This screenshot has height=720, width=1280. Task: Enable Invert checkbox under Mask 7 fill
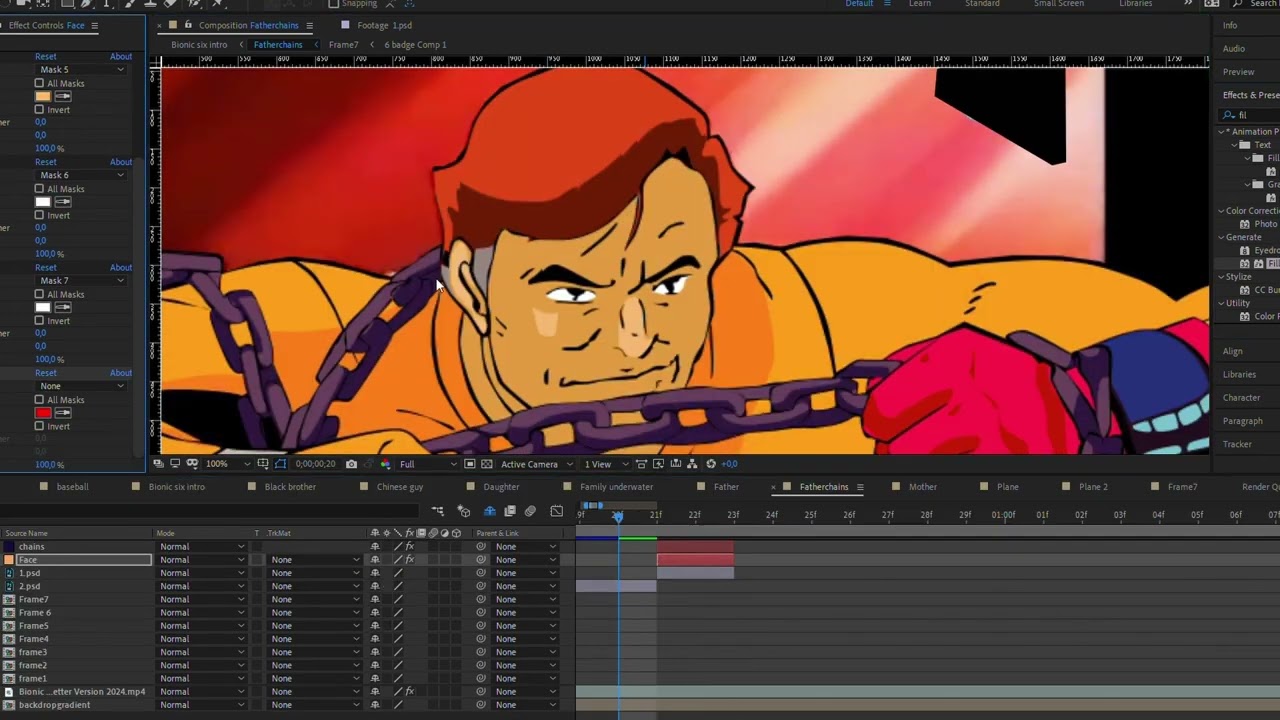[40, 320]
